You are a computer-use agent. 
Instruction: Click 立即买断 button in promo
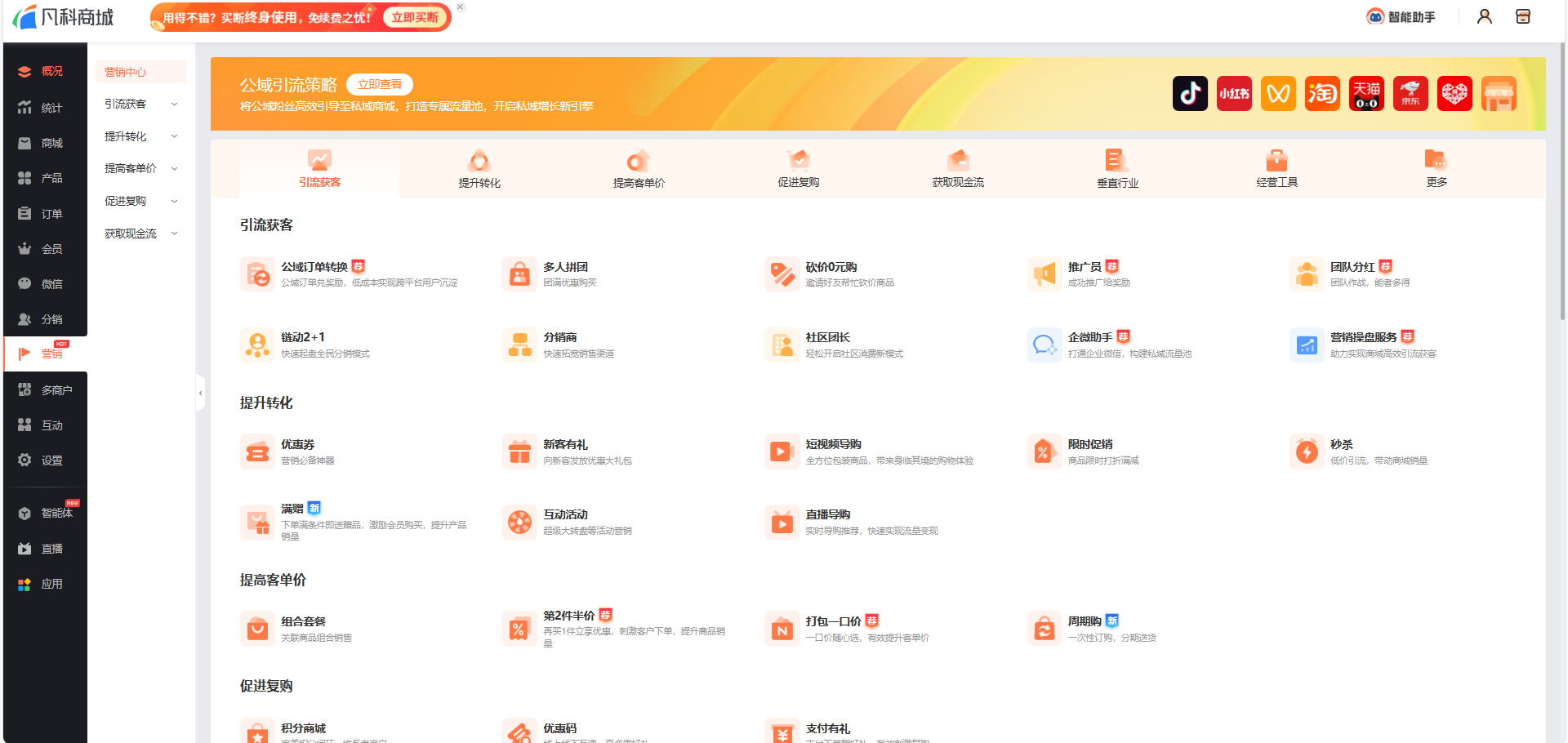point(414,17)
